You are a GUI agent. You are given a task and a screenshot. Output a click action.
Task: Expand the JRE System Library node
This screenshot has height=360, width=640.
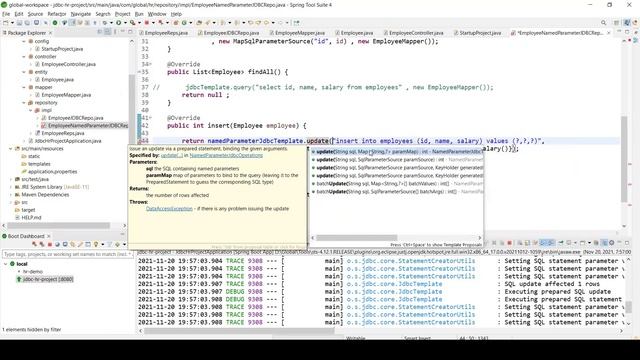[11, 187]
